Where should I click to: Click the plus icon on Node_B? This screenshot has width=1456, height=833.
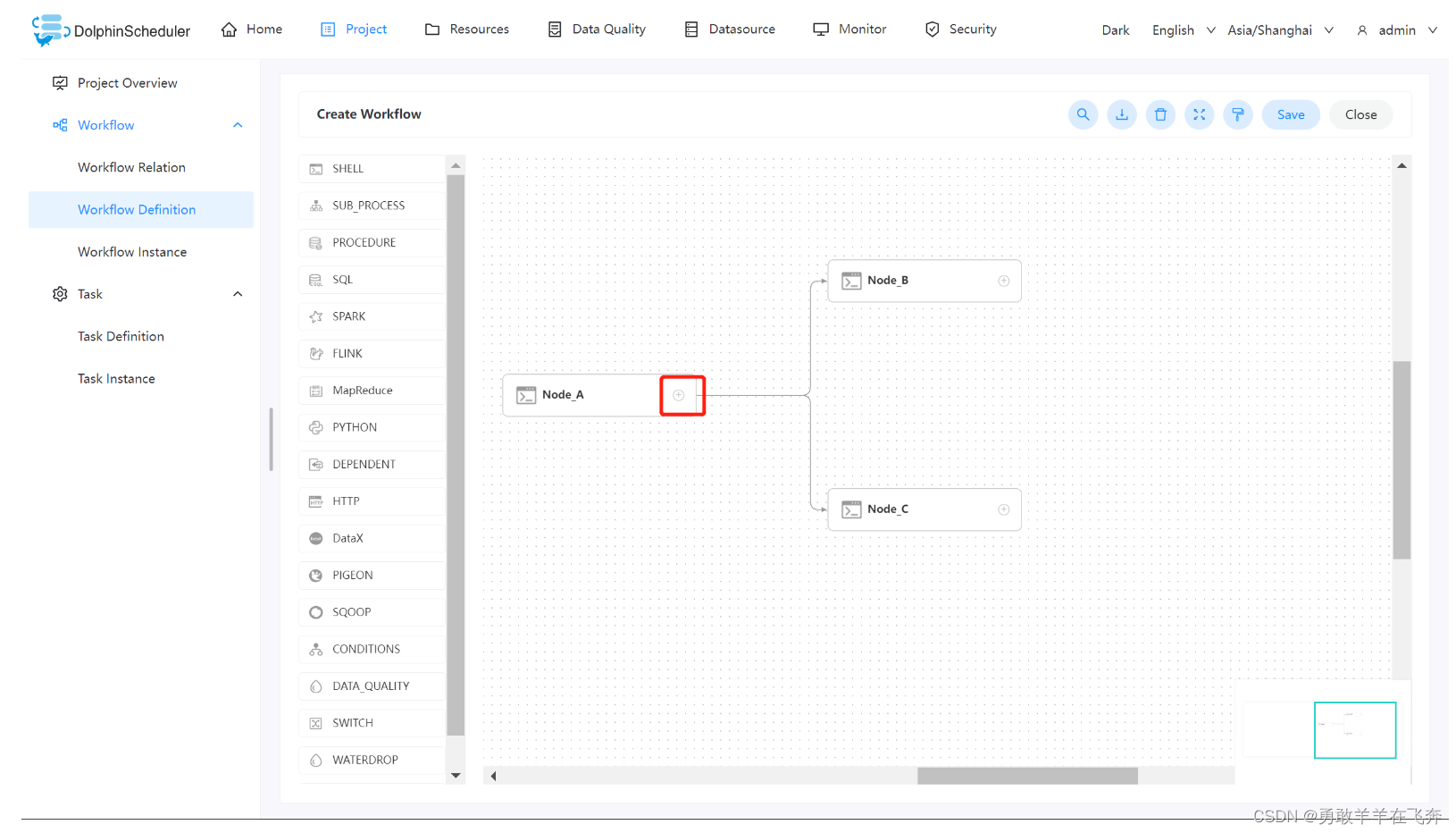pos(1004,281)
